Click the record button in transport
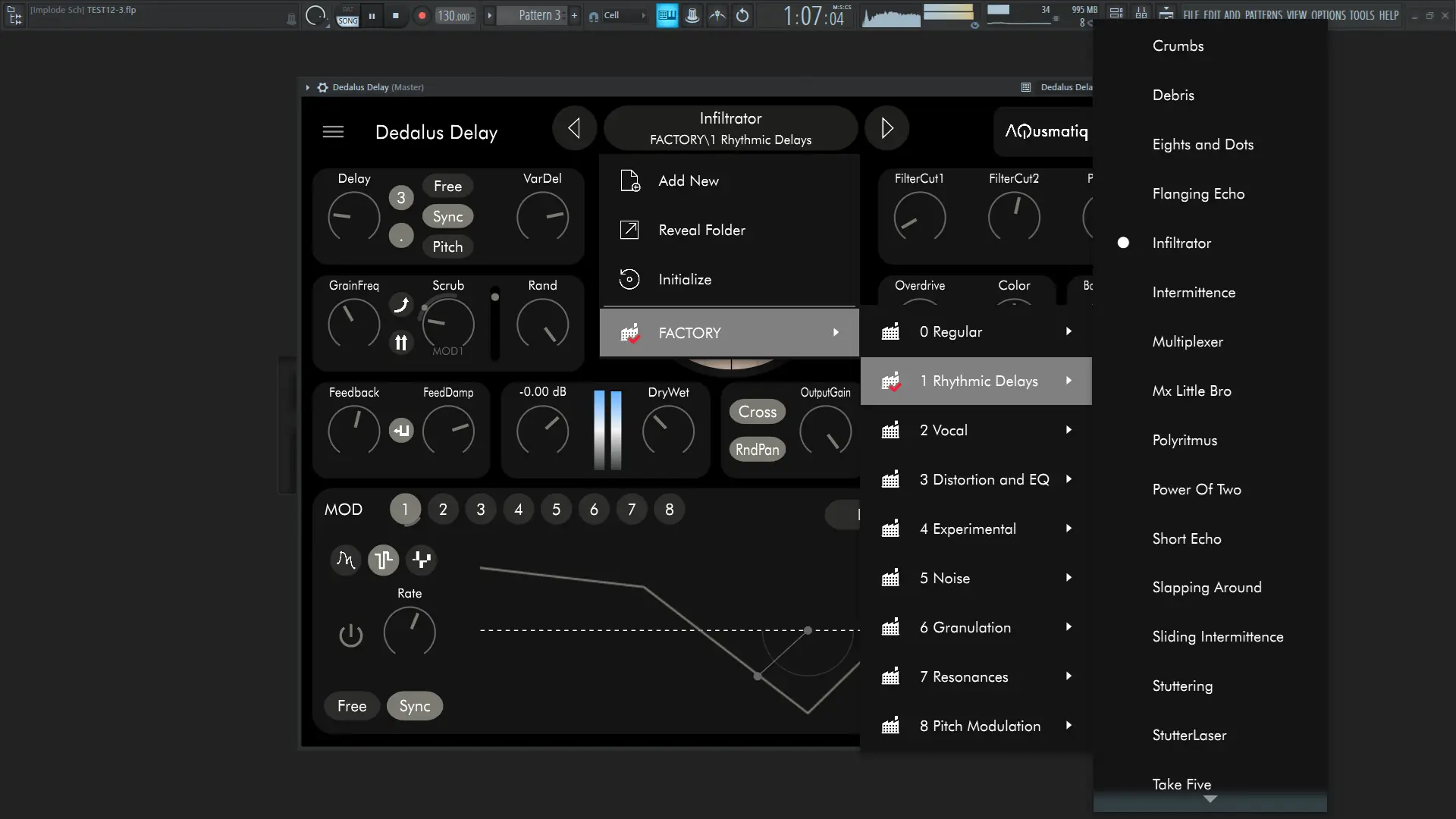This screenshot has width=1456, height=819. 422,15
